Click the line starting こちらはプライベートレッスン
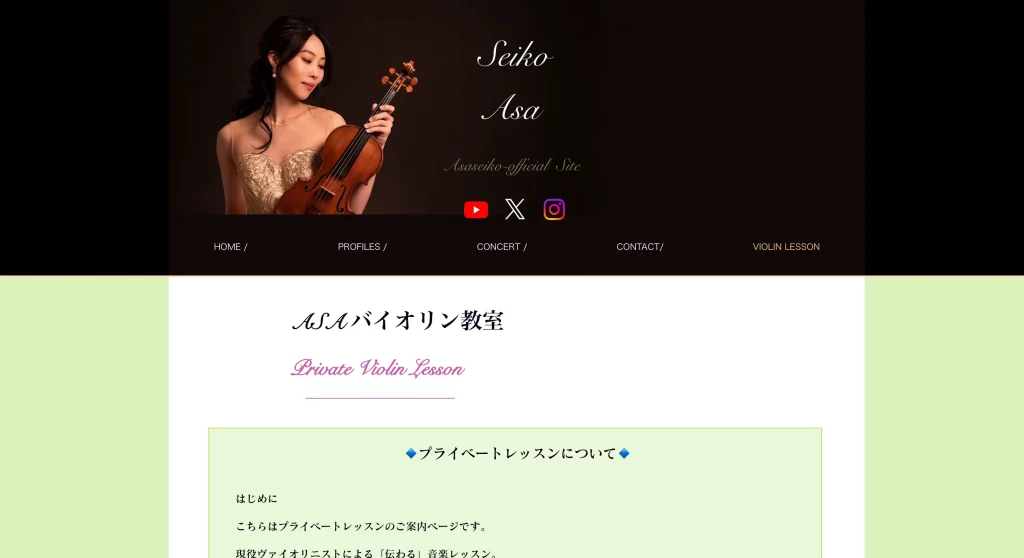The width and height of the screenshot is (1024, 558). coord(362,526)
